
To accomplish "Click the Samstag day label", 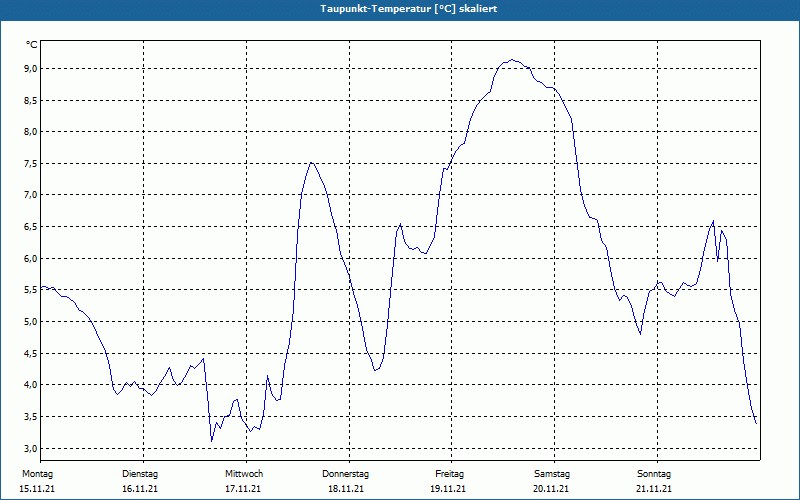I will (x=552, y=474).
